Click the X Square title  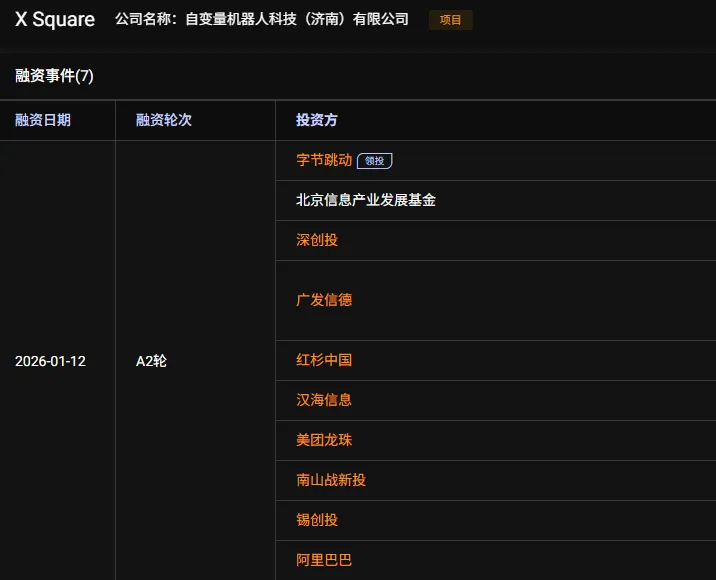pyautogui.click(x=55, y=20)
